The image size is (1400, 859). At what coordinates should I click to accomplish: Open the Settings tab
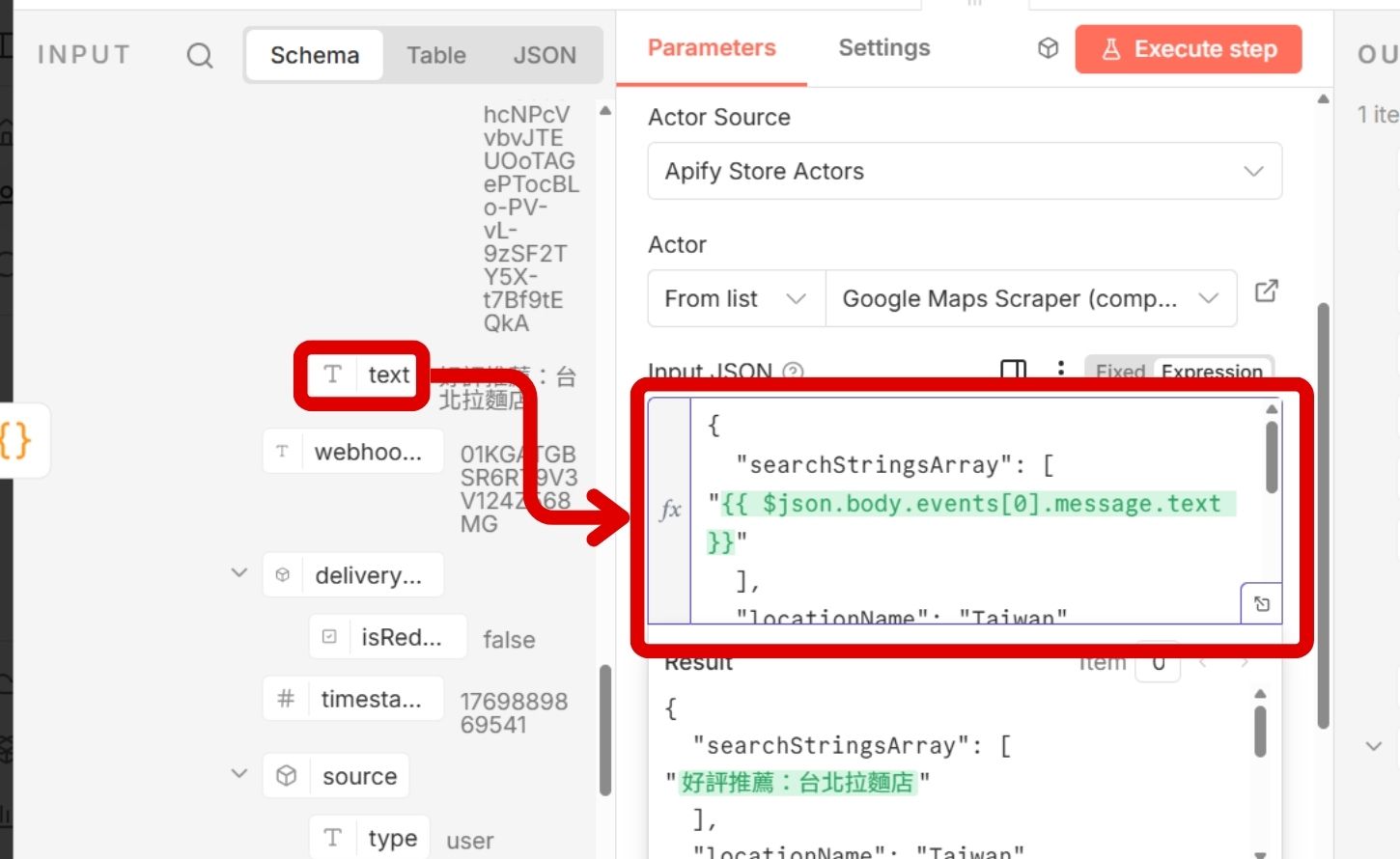click(x=883, y=48)
